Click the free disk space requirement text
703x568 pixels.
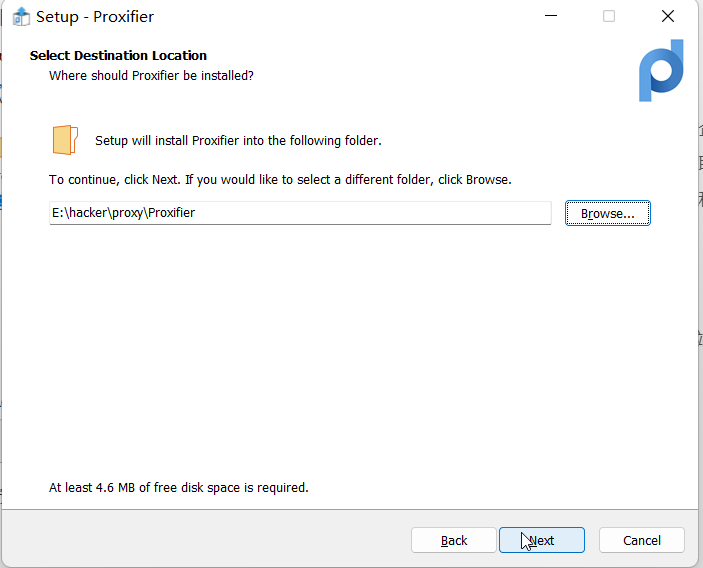(x=179, y=488)
